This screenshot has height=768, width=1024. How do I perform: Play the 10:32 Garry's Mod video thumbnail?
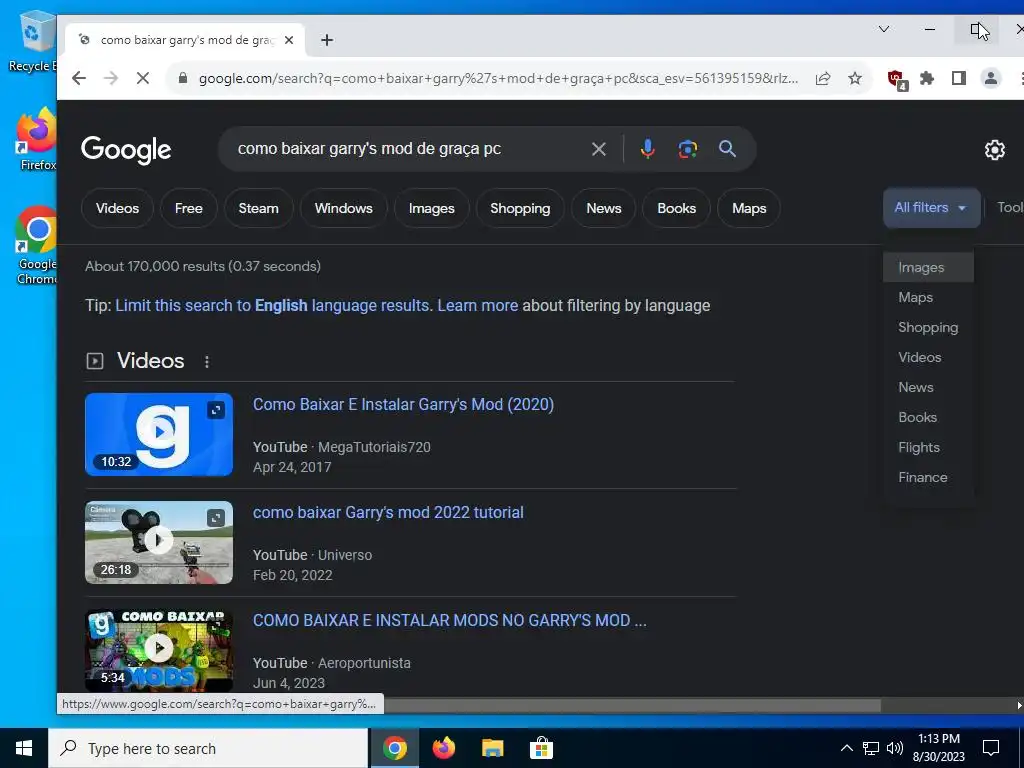point(159,434)
